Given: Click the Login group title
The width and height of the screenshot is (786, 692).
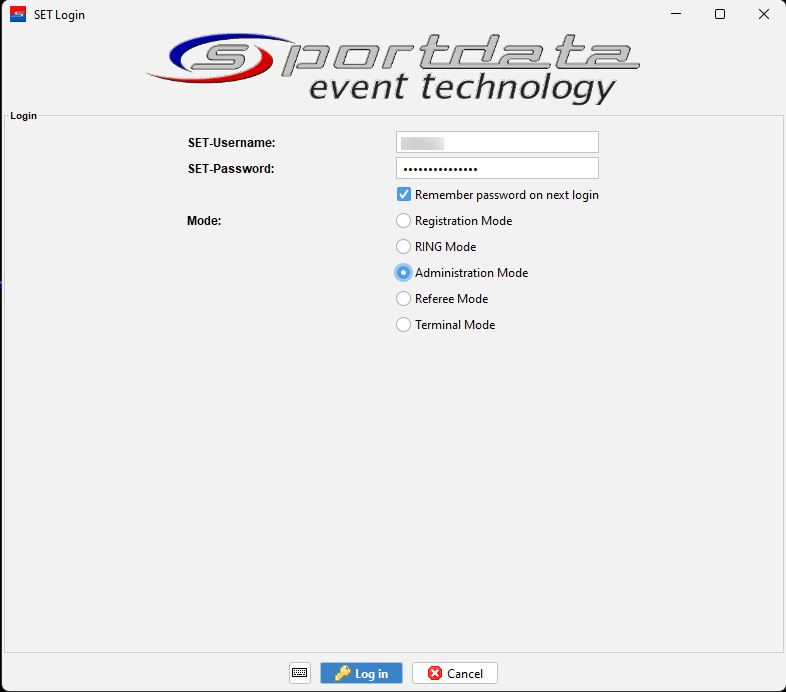Looking at the screenshot, I should [x=24, y=116].
